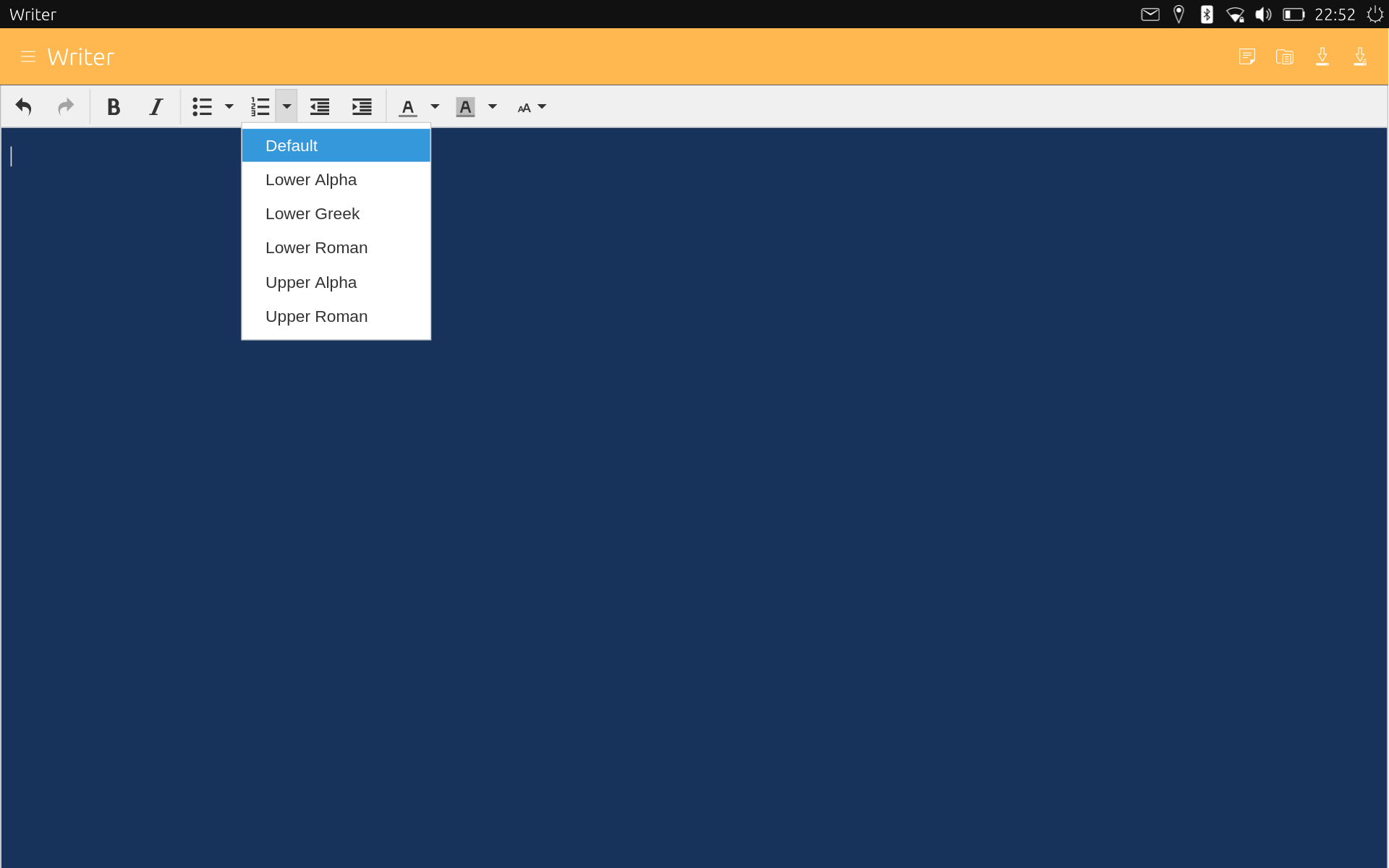Click the increase indent icon
The width and height of the screenshot is (1389, 868).
(x=362, y=107)
